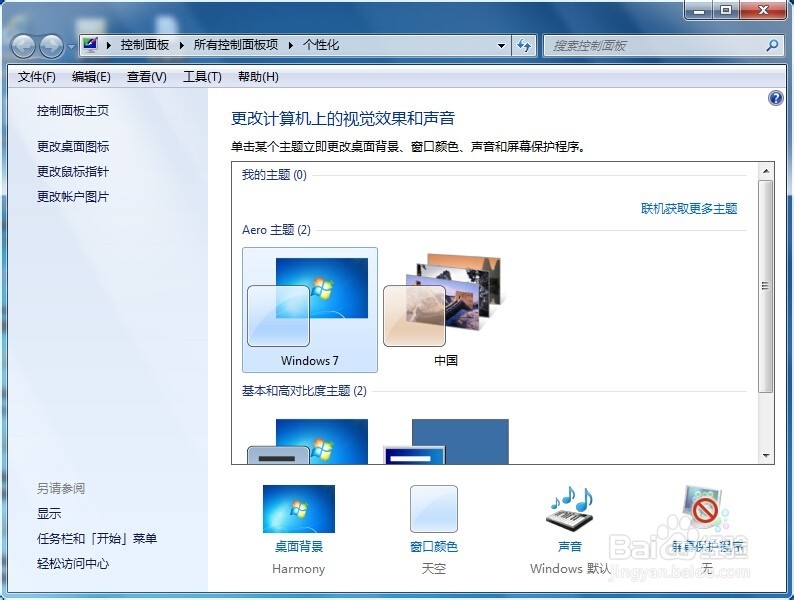
Task: Minimize the Personalization window
Action: pyautogui.click(x=700, y=10)
